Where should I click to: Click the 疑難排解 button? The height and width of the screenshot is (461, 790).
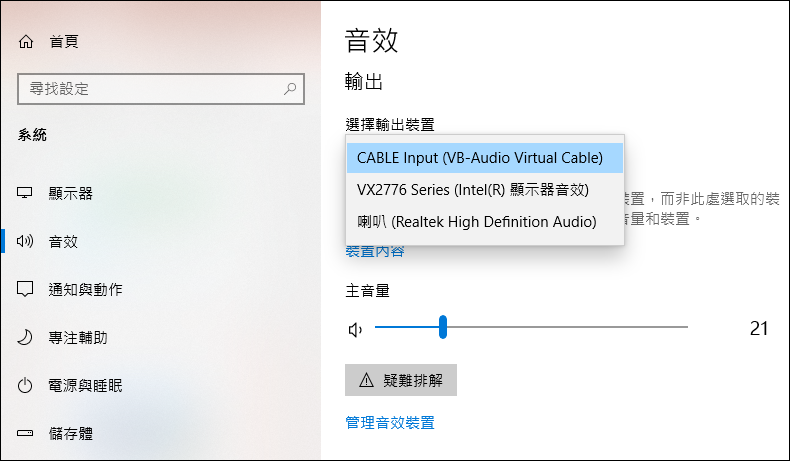click(x=401, y=380)
